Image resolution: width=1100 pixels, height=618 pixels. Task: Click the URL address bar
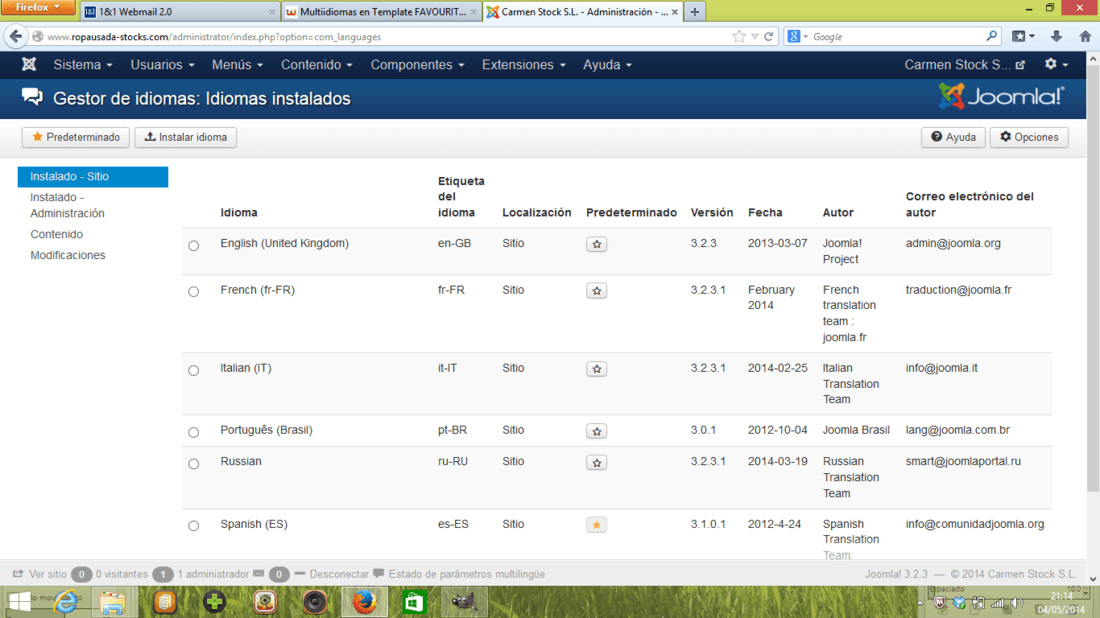click(386, 36)
